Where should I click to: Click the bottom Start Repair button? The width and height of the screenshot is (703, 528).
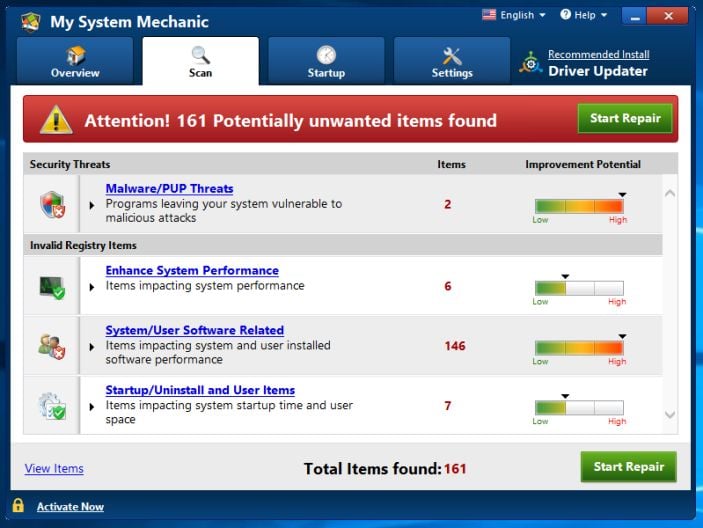coord(629,467)
